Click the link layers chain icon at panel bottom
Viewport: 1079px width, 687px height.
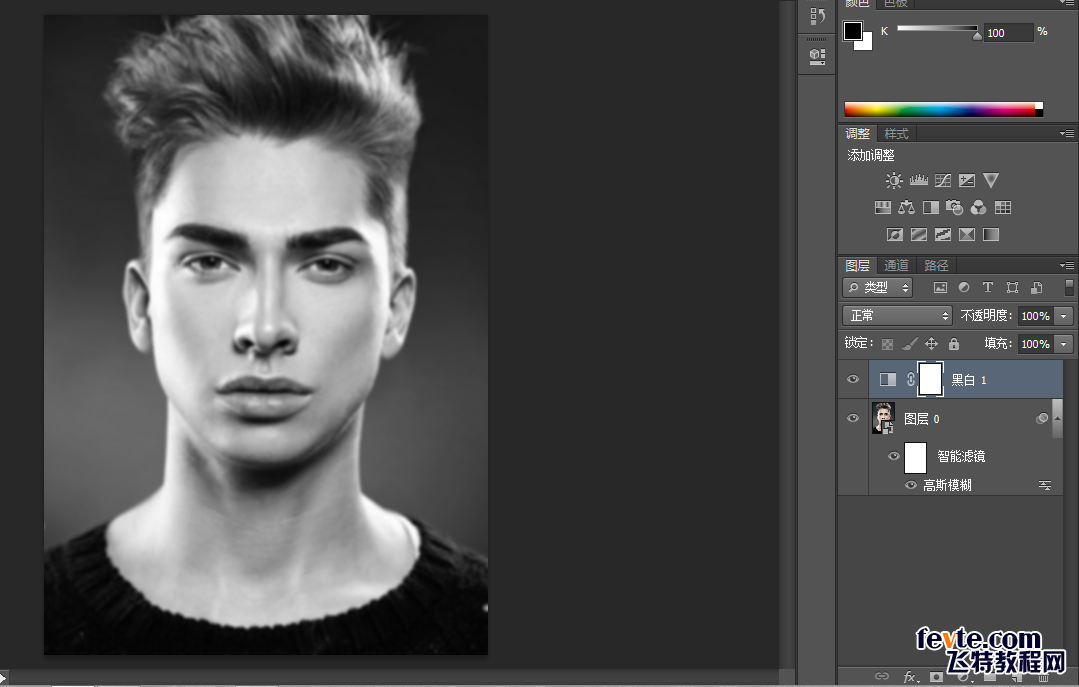pos(882,677)
